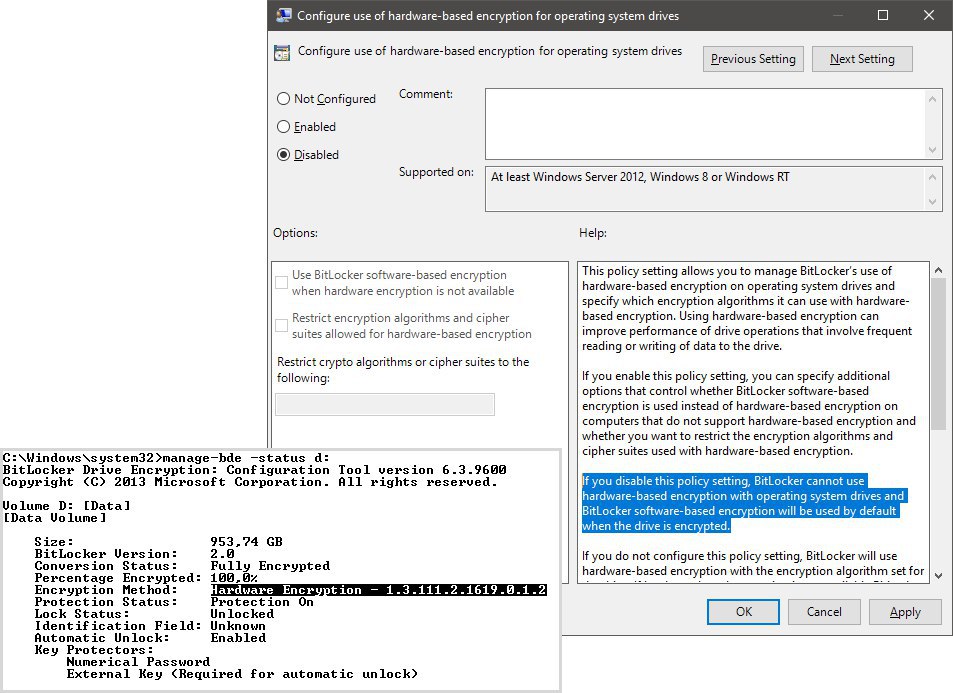The width and height of the screenshot is (953, 693).
Task: Click the restrict crypto algorithms input field
Action: (x=385, y=404)
